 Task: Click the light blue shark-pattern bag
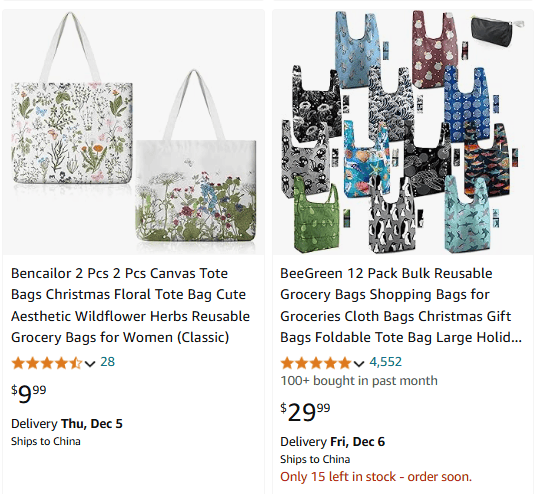(x=467, y=214)
